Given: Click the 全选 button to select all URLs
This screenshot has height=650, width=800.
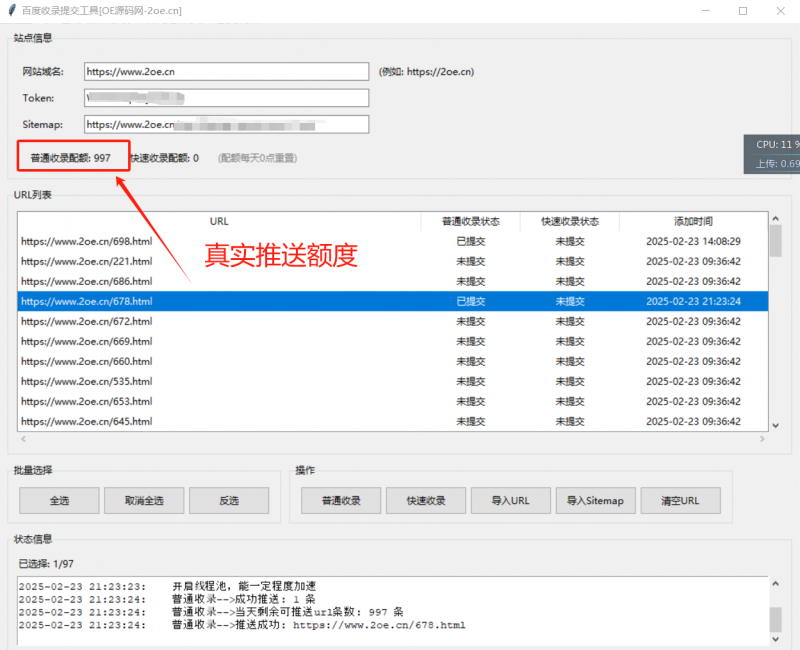Looking at the screenshot, I should 58,500.
